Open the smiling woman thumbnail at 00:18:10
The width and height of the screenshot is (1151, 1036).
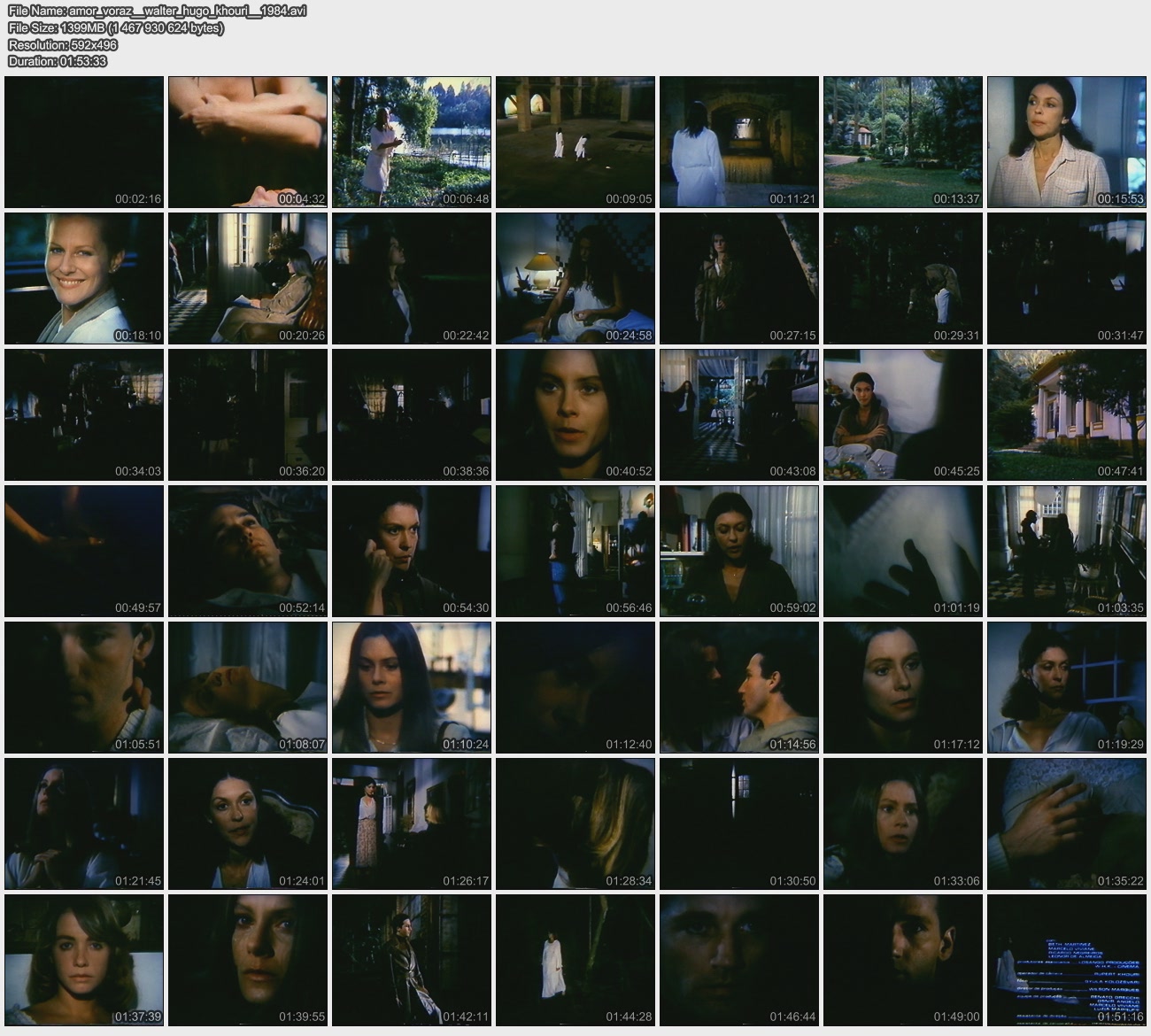pos(84,278)
